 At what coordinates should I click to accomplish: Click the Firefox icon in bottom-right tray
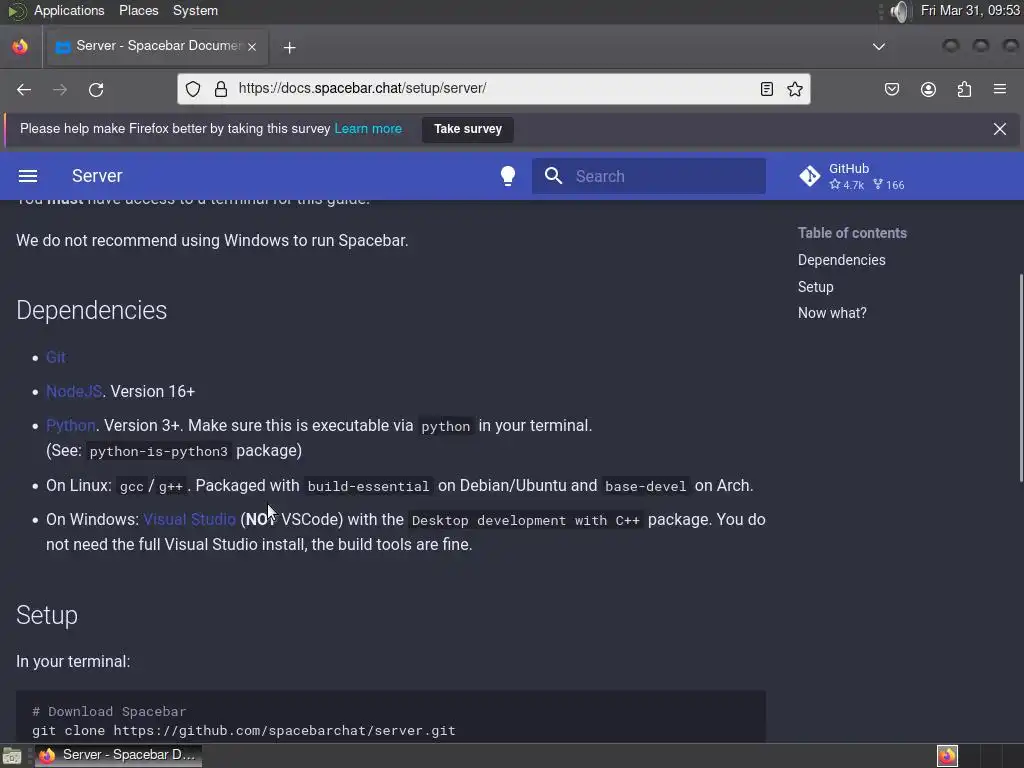click(x=947, y=756)
